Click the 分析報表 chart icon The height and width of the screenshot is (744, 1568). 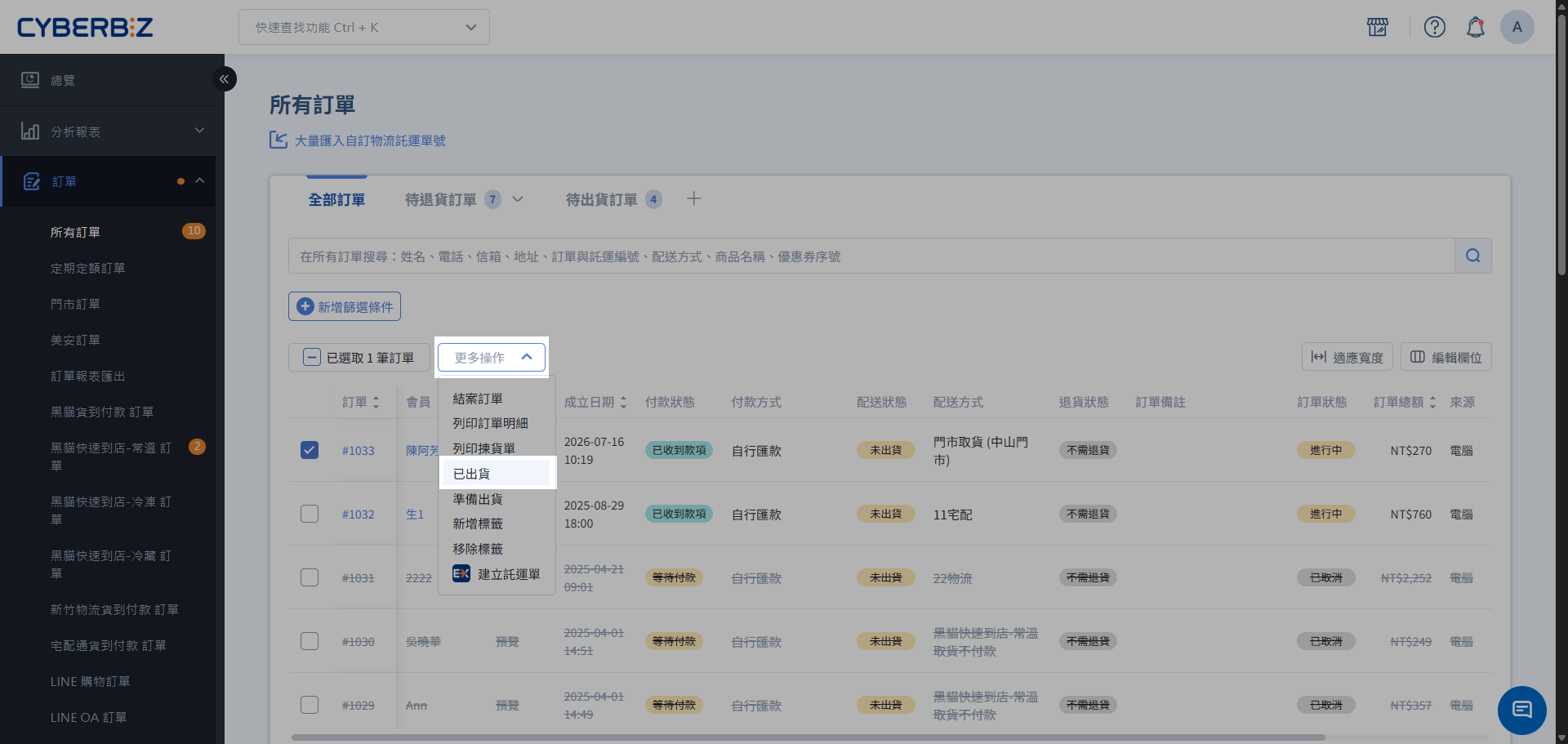pyautogui.click(x=30, y=131)
